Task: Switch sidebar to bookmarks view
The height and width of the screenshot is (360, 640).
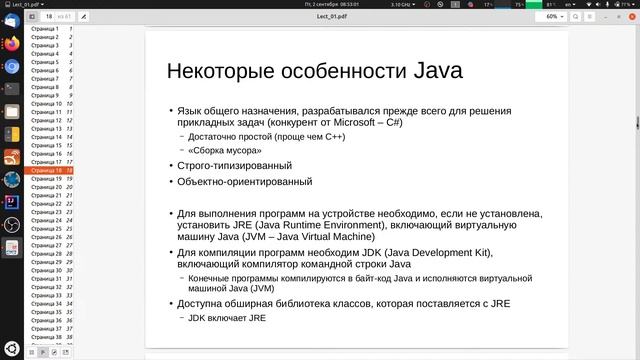Action: click(66, 352)
